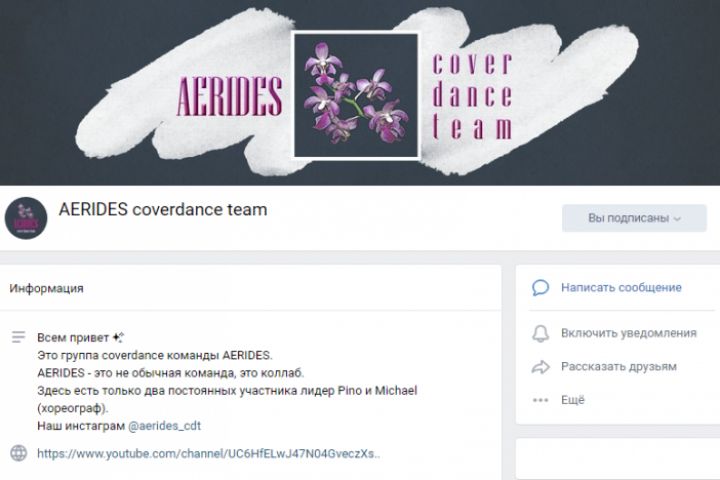The width and height of the screenshot is (720, 480).
Task: Click the Информация section header
Action: pyautogui.click(x=46, y=288)
